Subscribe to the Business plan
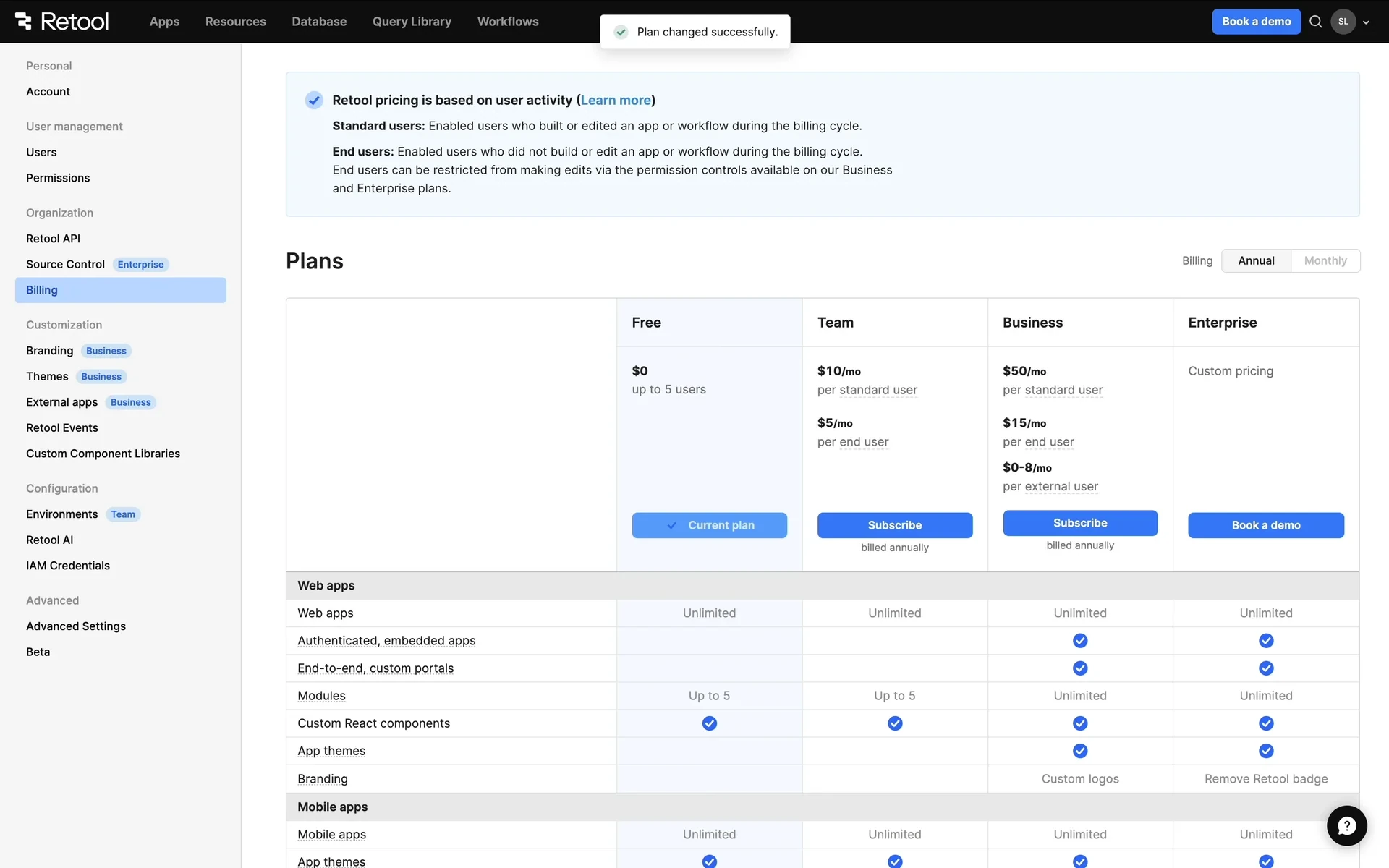Viewport: 1389px width, 868px height. click(x=1080, y=523)
